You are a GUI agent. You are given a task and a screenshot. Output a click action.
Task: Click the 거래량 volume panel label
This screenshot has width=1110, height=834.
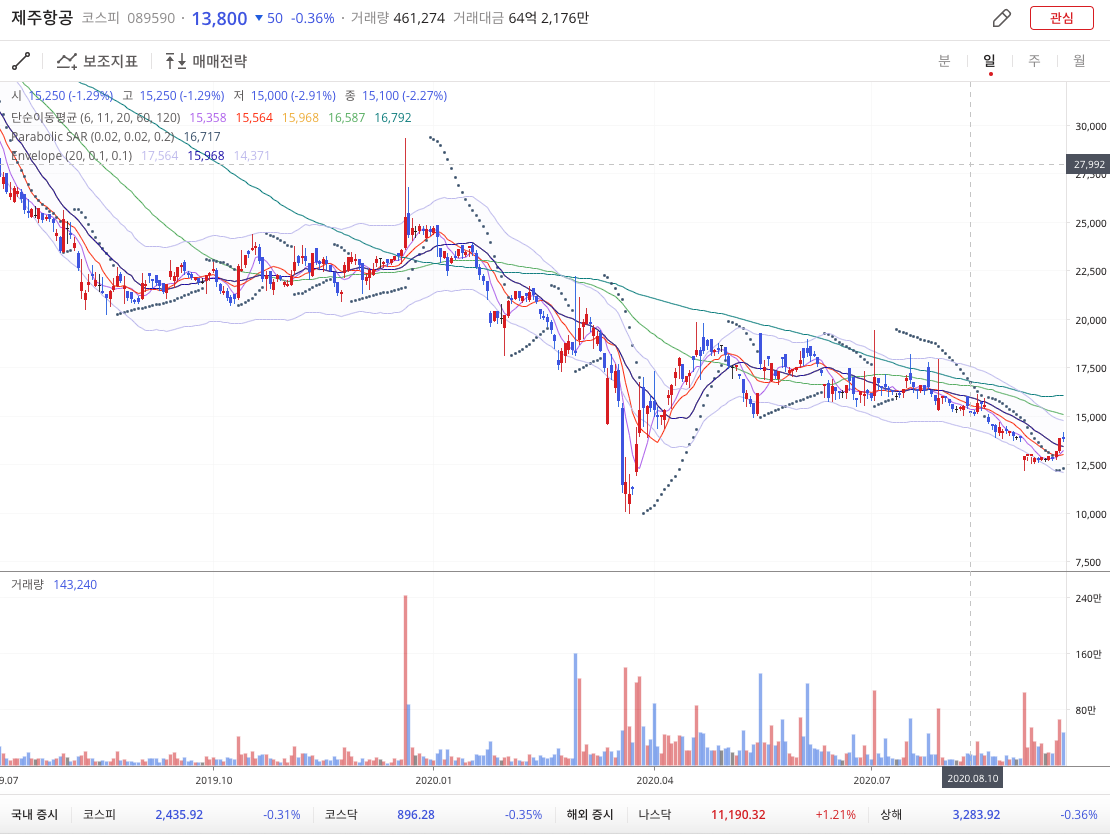27,584
